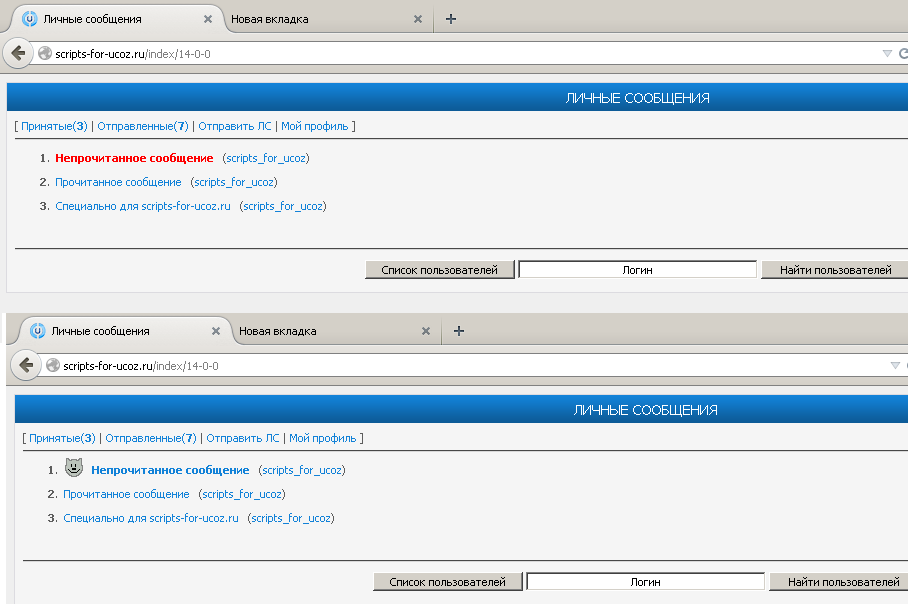Open a new tab with the lower plus button
Screen dimensions: 913x604
459,331
